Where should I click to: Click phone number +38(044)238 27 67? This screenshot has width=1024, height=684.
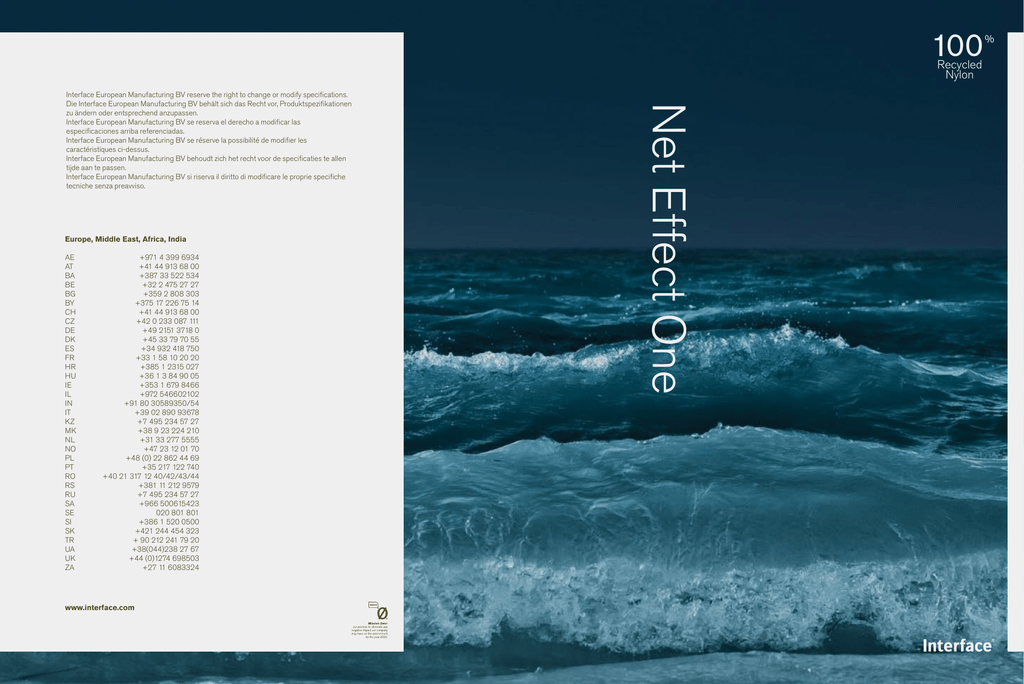(x=166, y=550)
